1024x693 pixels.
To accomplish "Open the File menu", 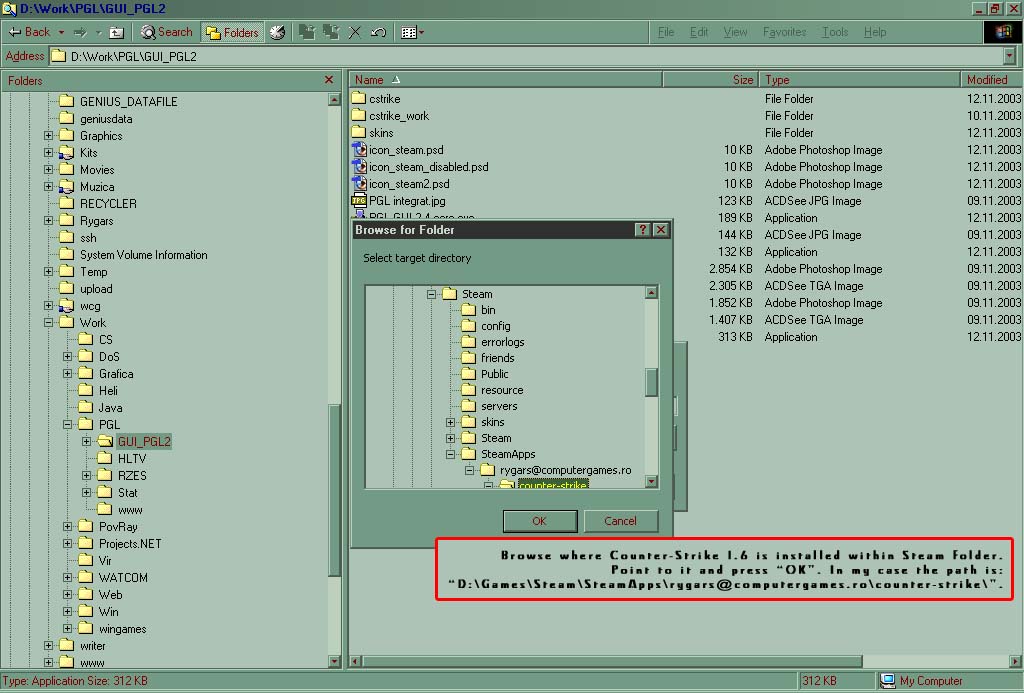I will (x=665, y=32).
